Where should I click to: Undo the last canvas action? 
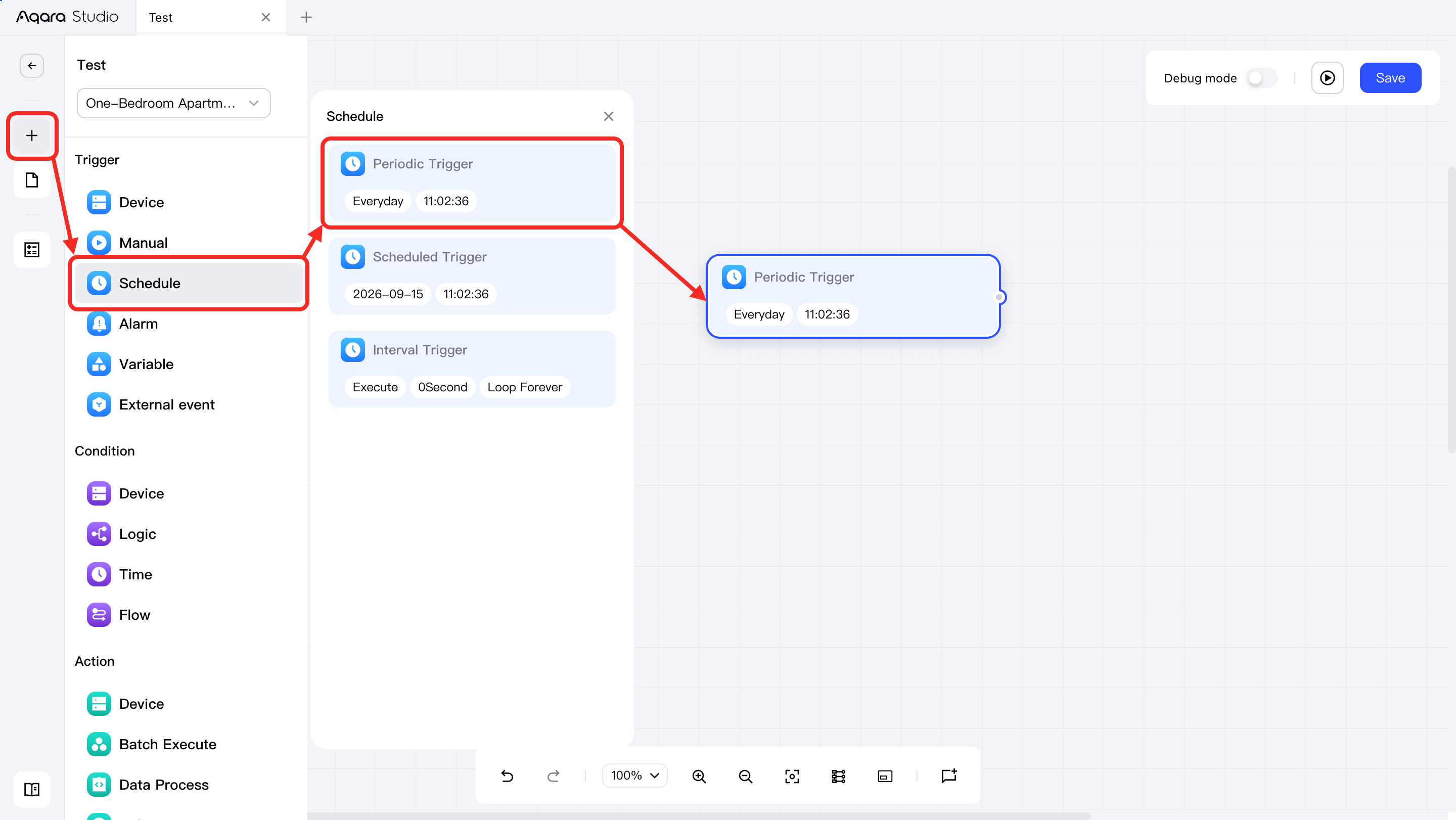507,776
